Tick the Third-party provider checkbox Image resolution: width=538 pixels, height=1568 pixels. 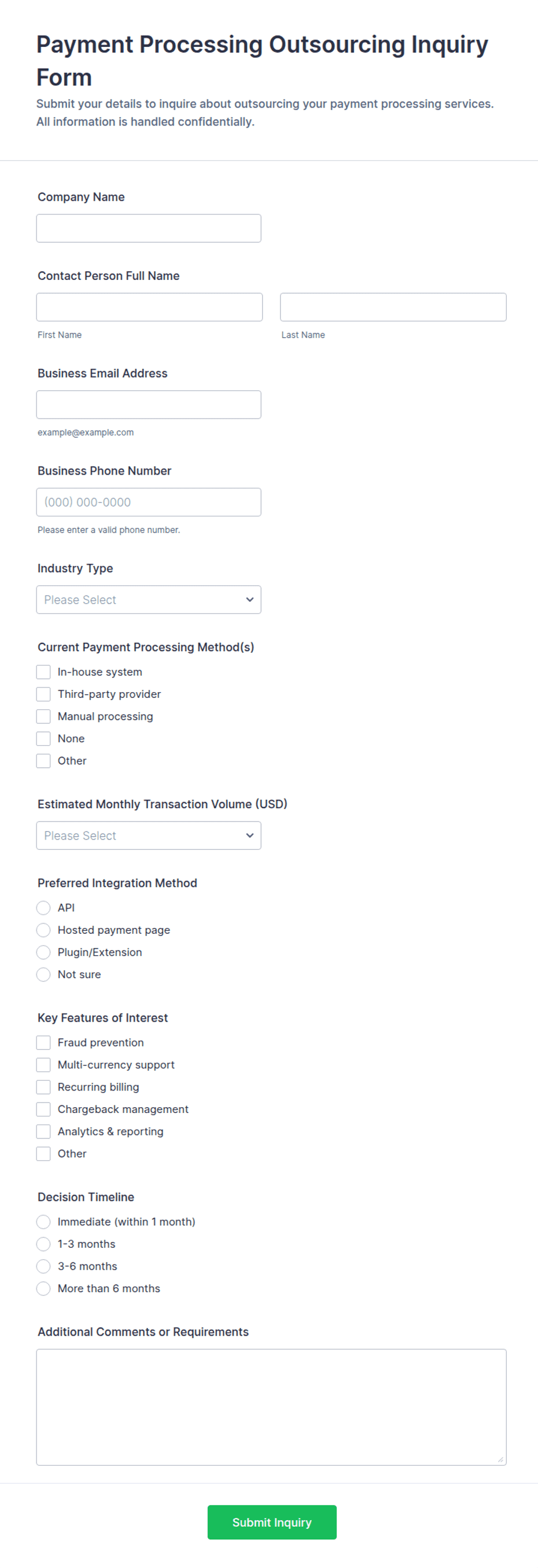(43, 694)
